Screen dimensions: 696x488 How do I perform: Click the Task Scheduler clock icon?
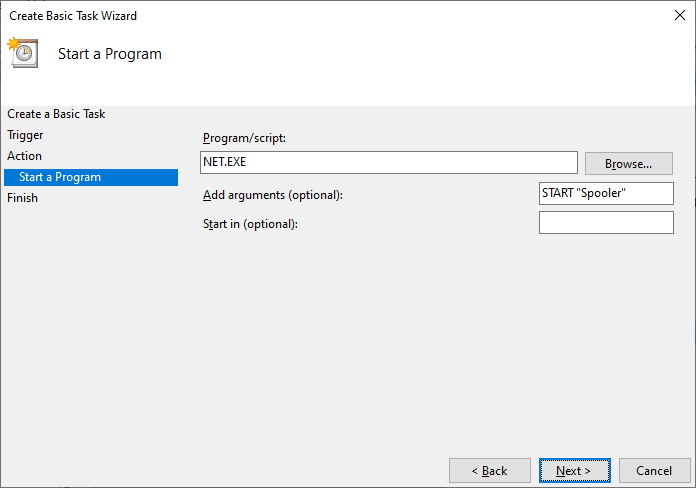(x=23, y=53)
